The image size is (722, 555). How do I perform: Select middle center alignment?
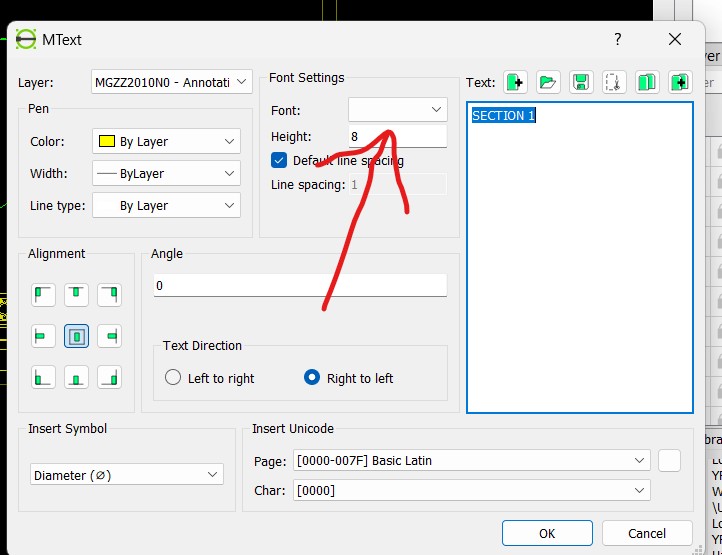(x=76, y=336)
